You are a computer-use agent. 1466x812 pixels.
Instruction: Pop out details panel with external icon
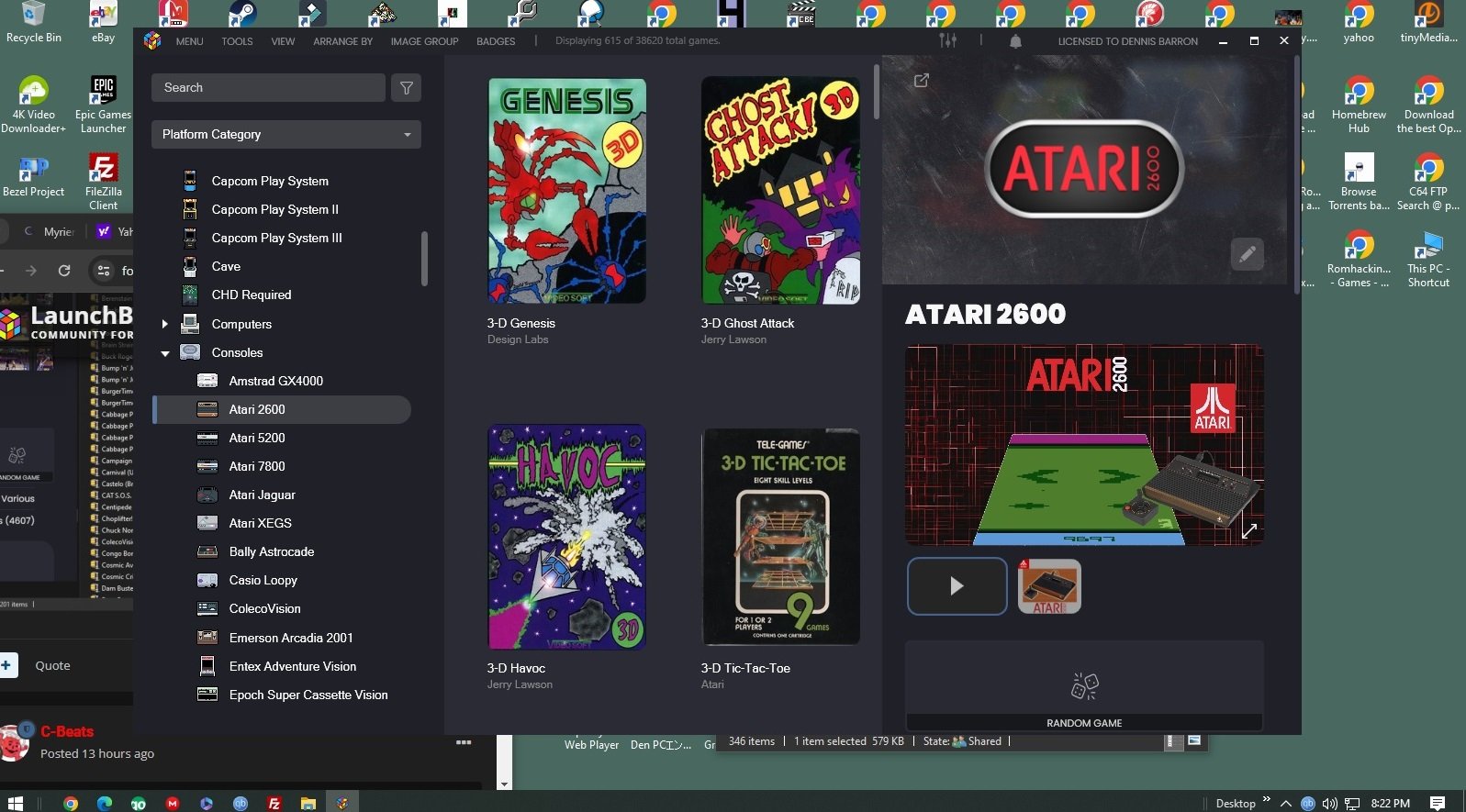tap(922, 81)
